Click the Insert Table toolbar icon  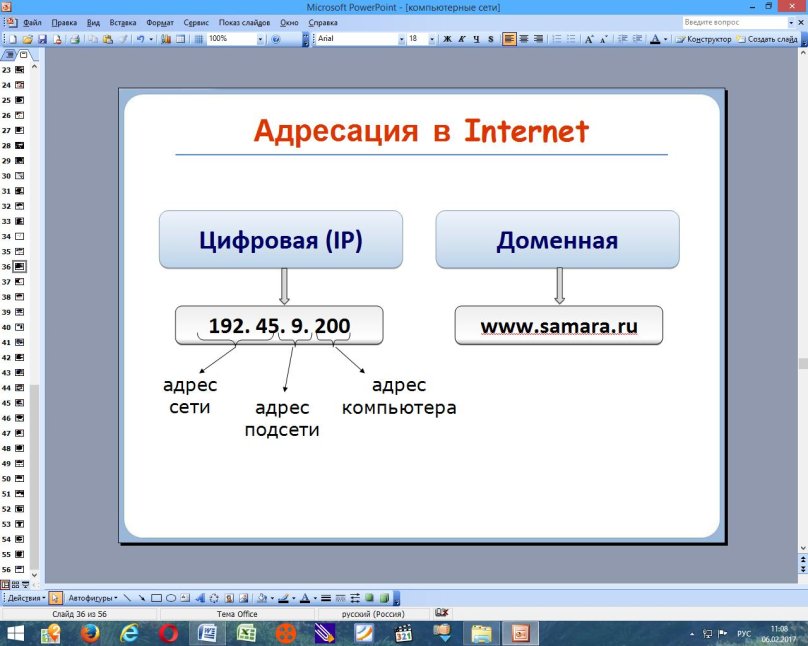pyautogui.click(x=179, y=39)
